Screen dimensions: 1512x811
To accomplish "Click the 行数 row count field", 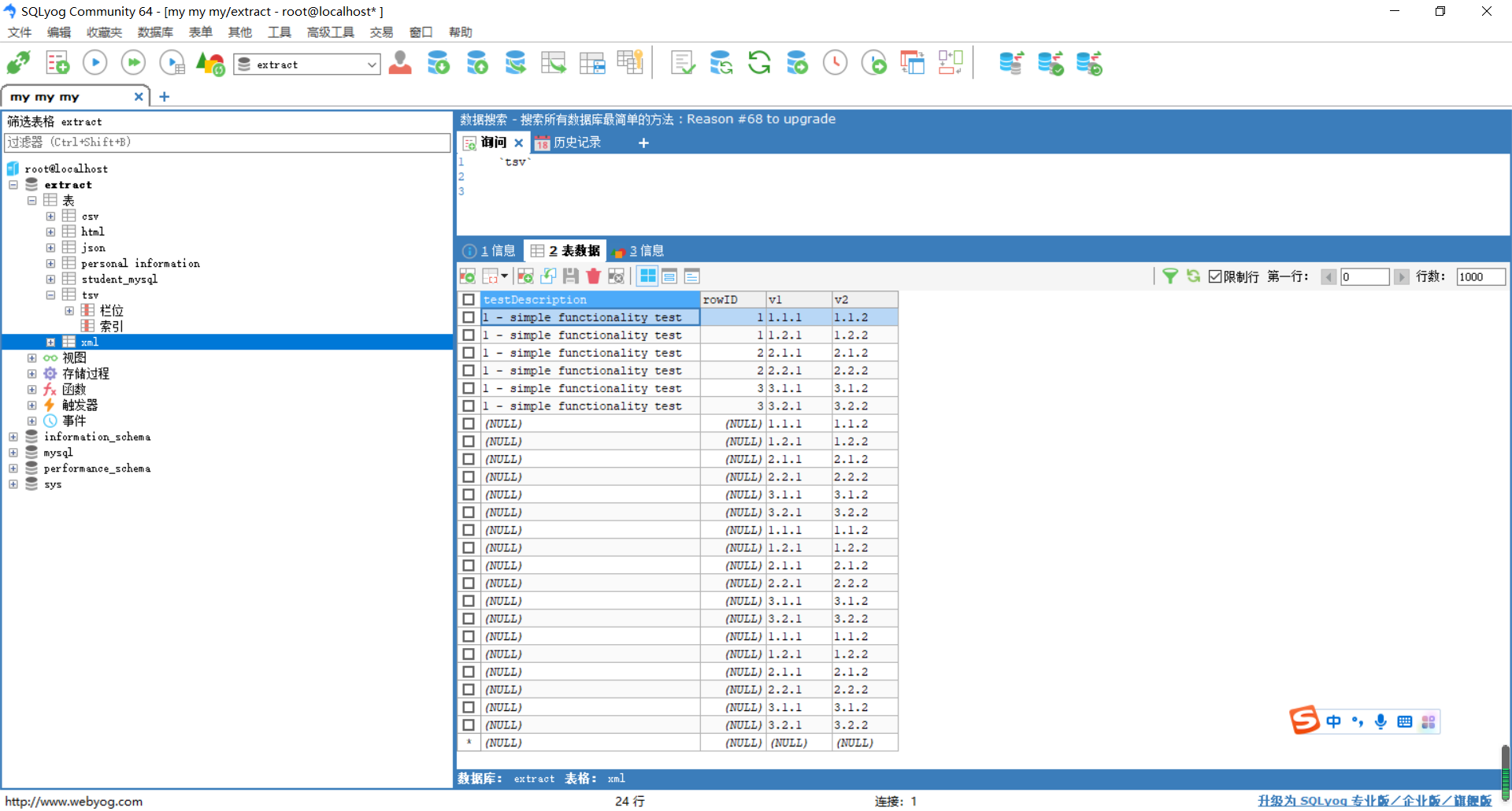I will (1480, 276).
